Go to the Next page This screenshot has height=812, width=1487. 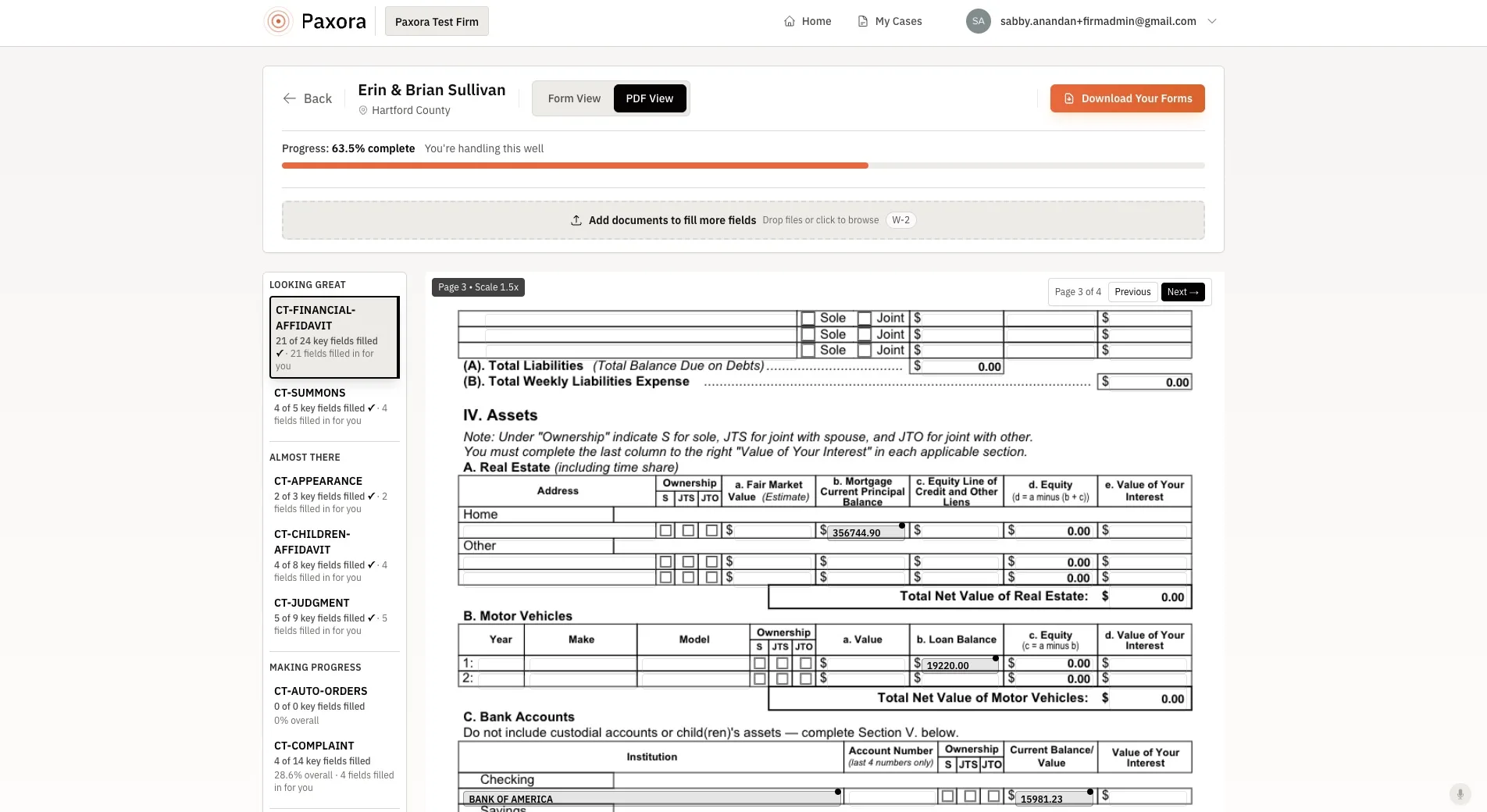[x=1182, y=292]
